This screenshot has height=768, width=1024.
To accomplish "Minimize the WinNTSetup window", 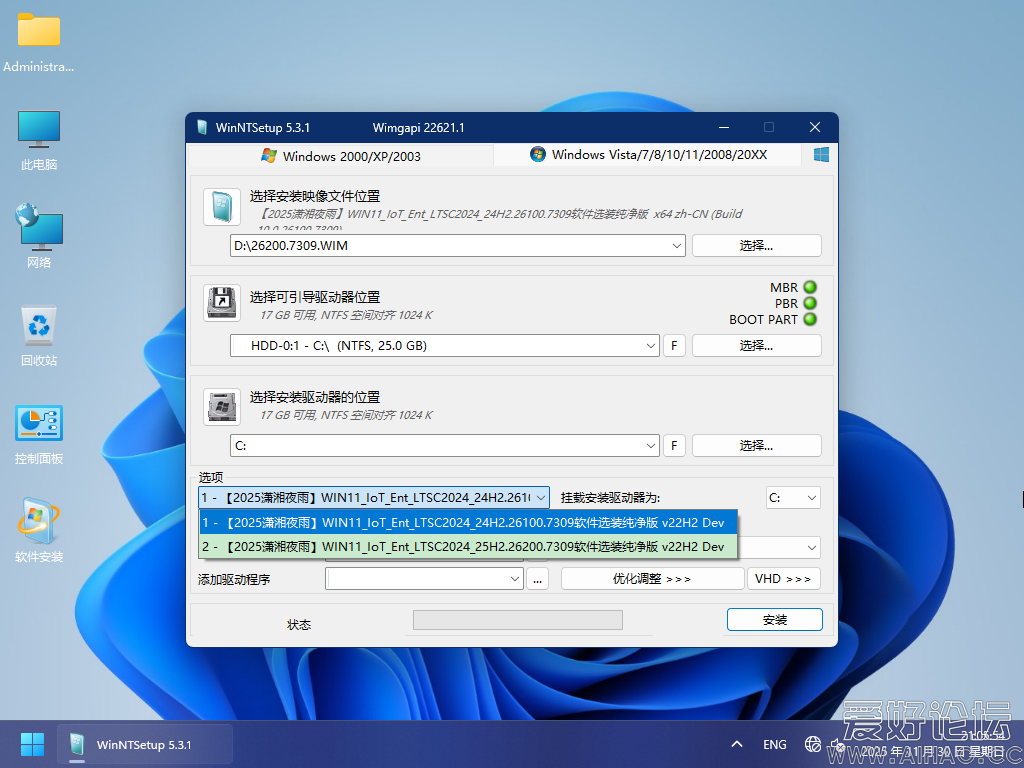I will 724,127.
